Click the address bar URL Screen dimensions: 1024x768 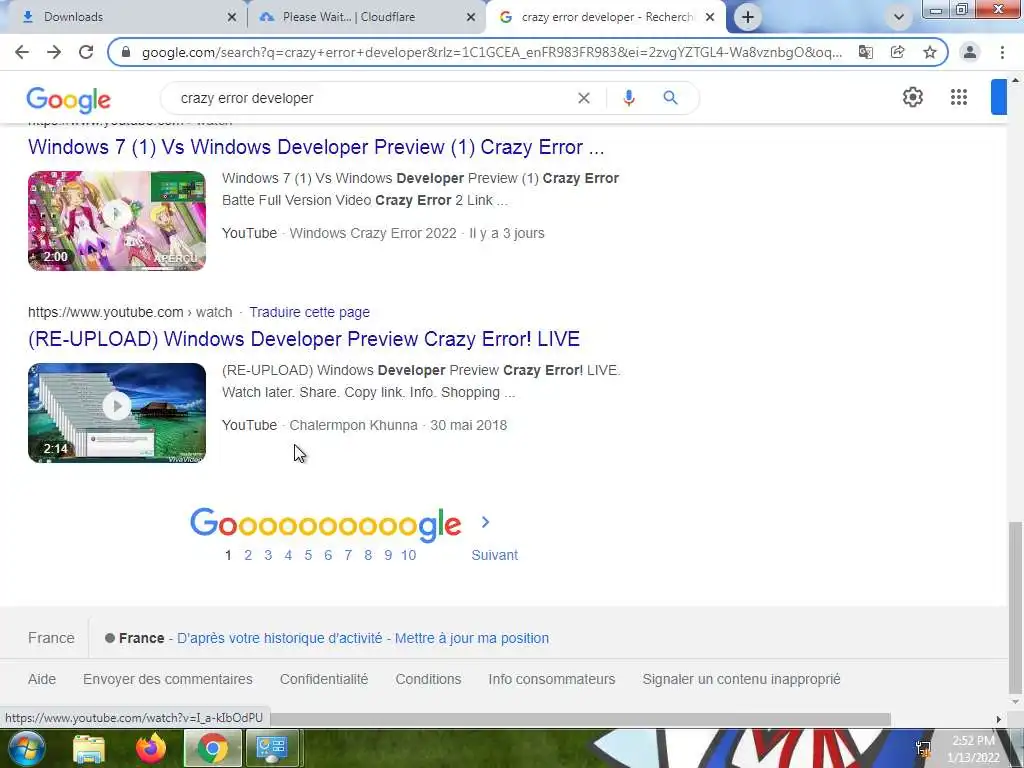491,52
